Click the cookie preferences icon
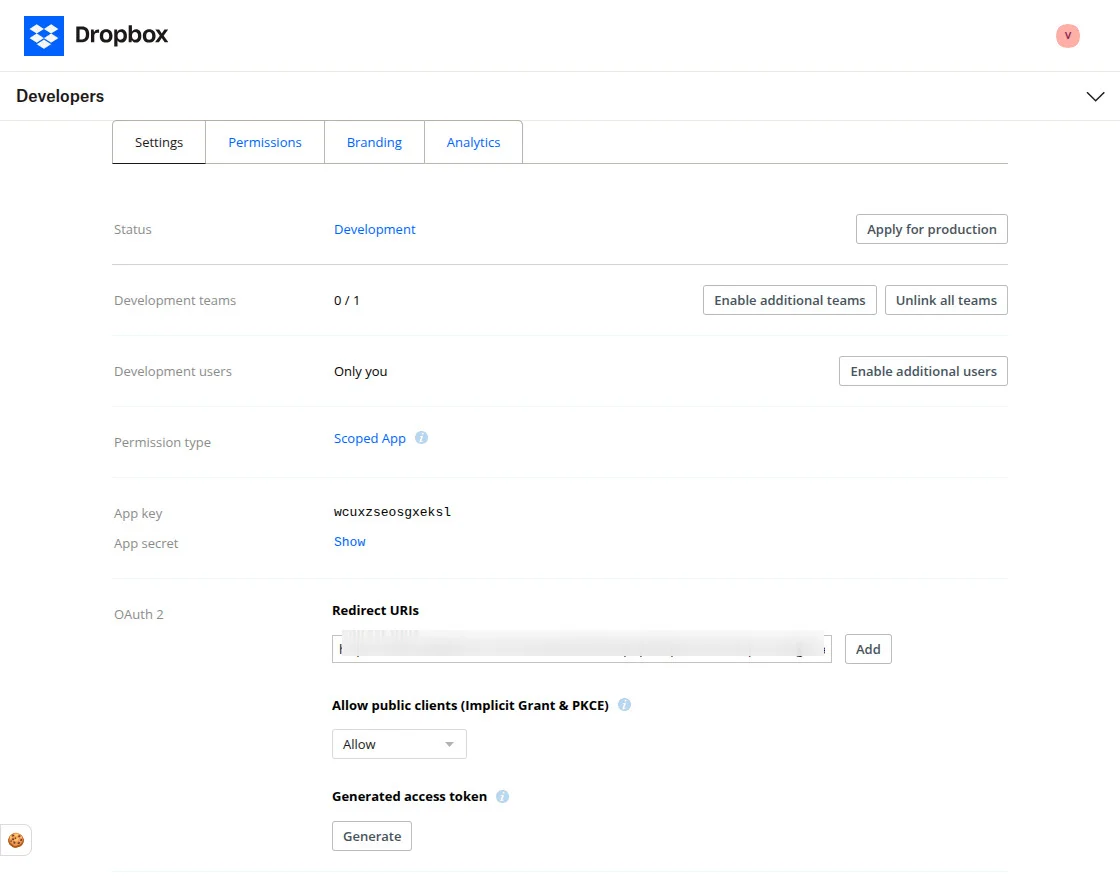 pyautogui.click(x=16, y=840)
